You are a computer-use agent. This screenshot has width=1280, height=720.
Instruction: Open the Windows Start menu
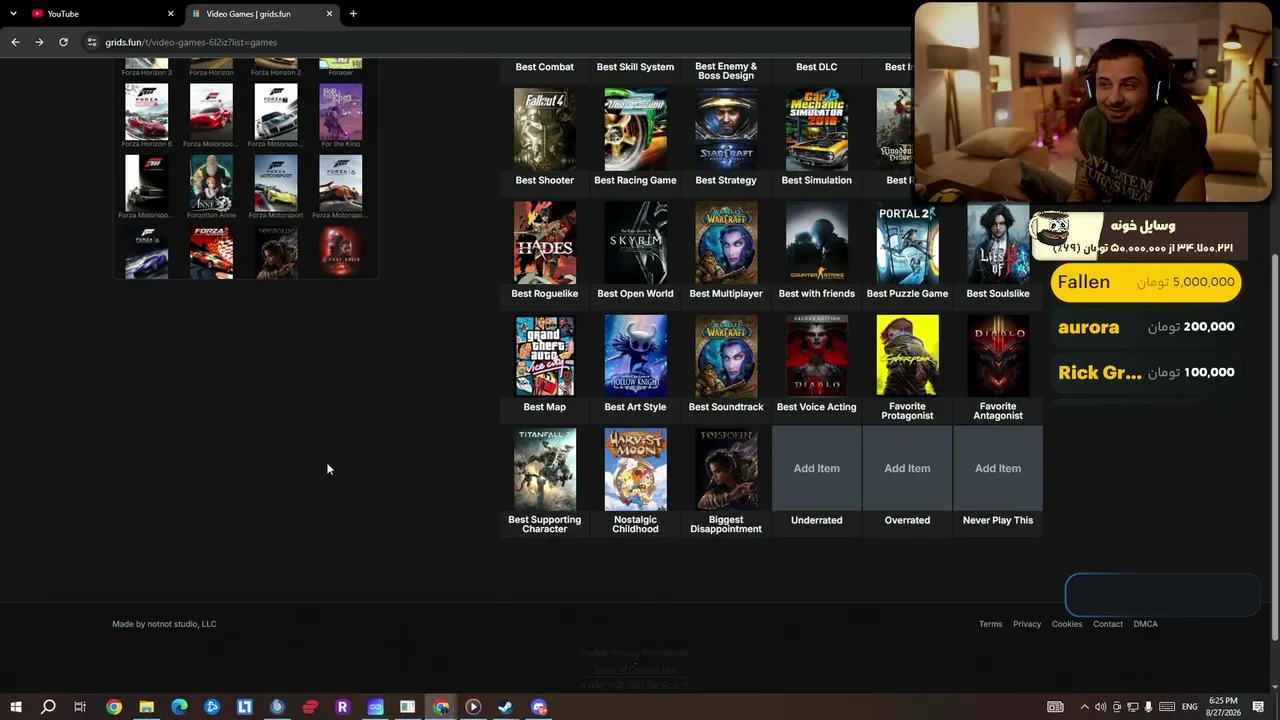16,707
